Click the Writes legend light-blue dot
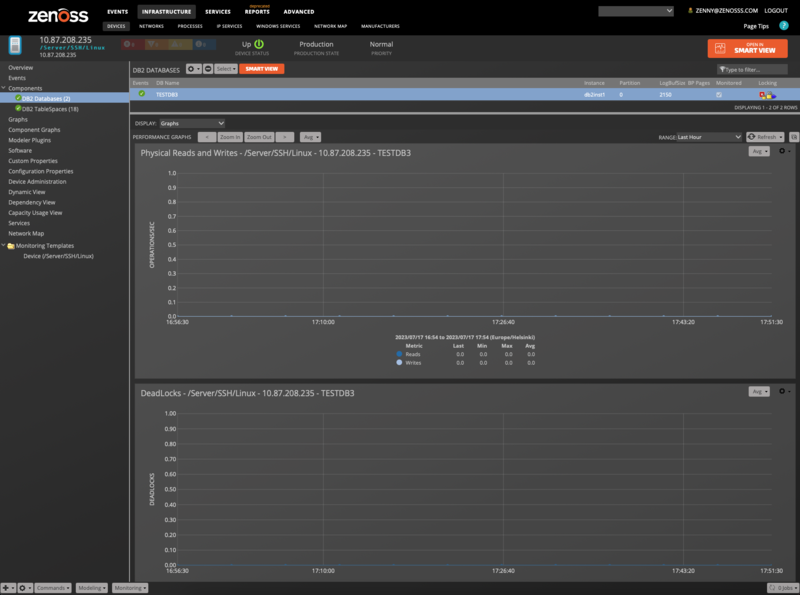 [x=399, y=362]
